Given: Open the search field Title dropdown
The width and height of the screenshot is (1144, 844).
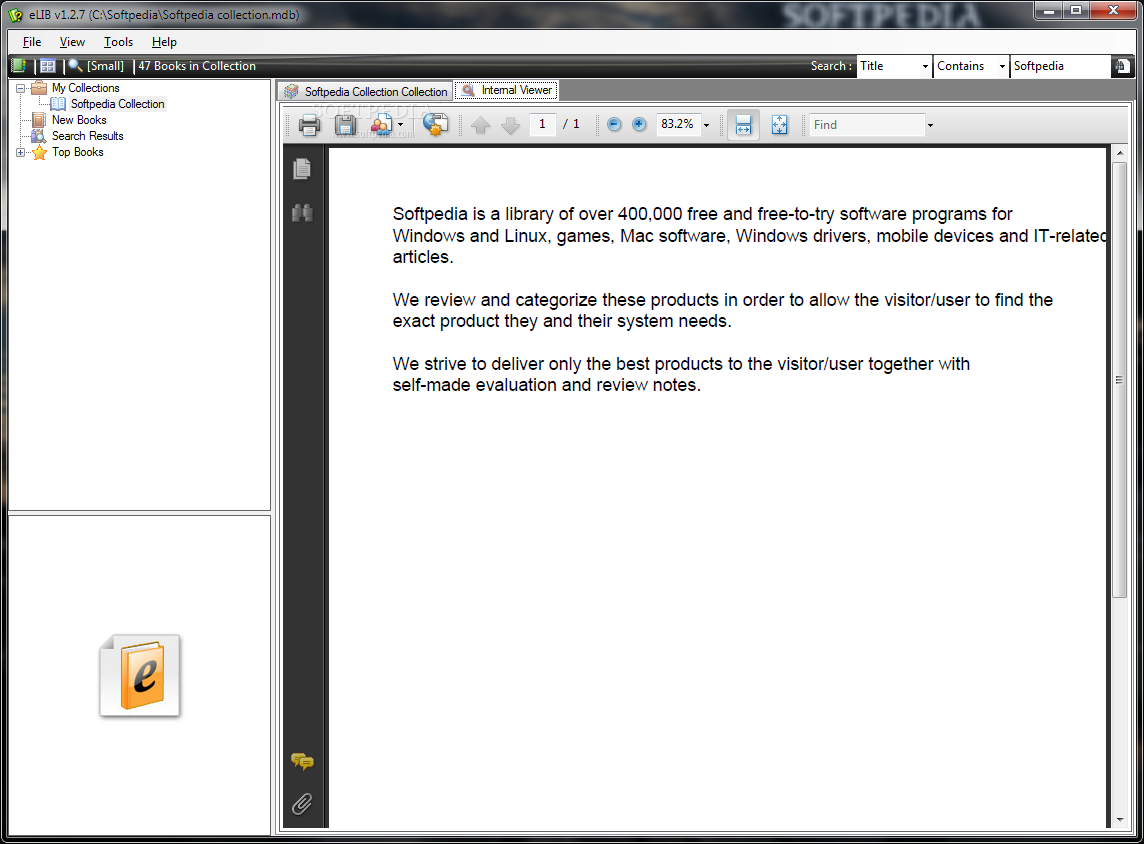Looking at the screenshot, I should 925,66.
